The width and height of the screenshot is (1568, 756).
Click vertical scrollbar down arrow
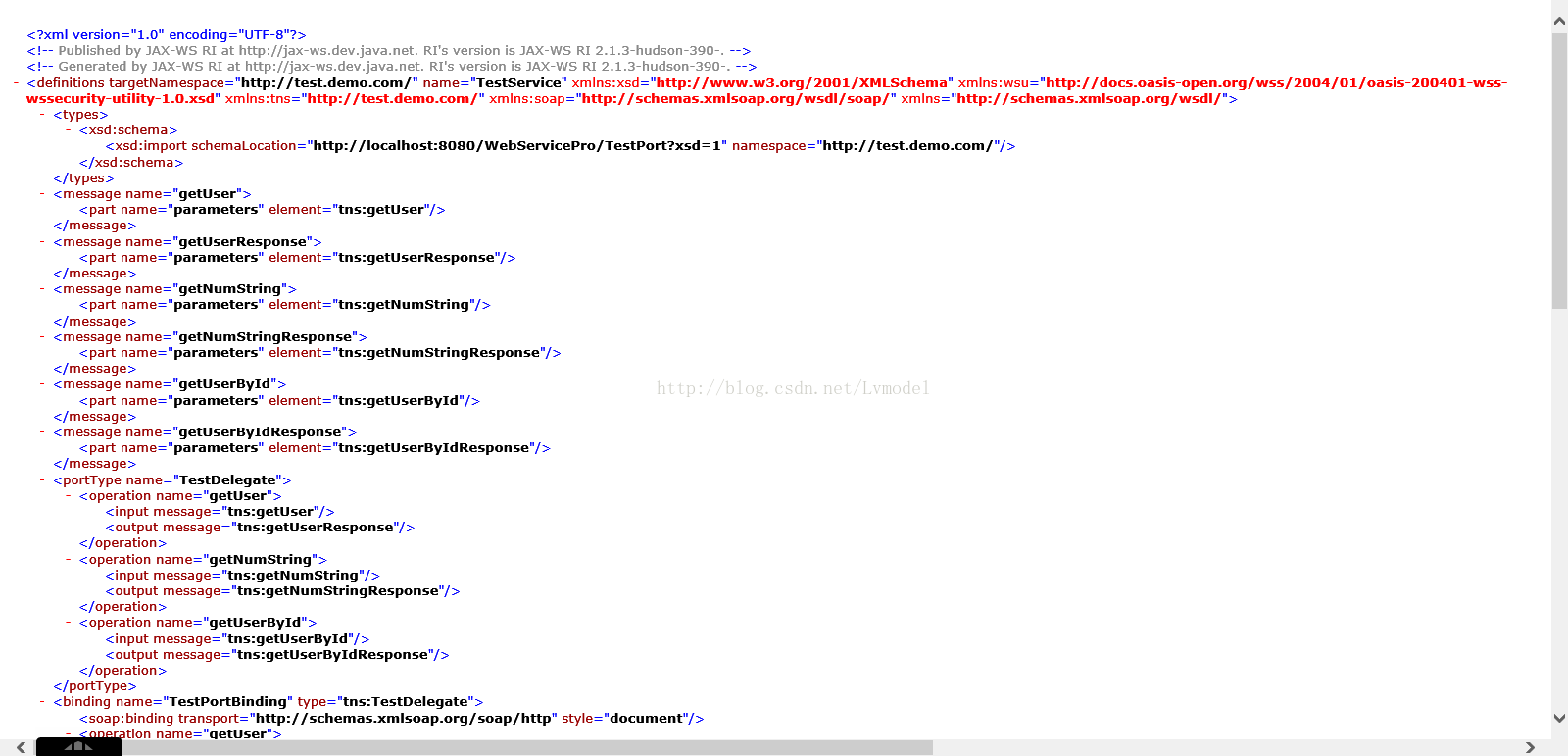tap(1559, 718)
